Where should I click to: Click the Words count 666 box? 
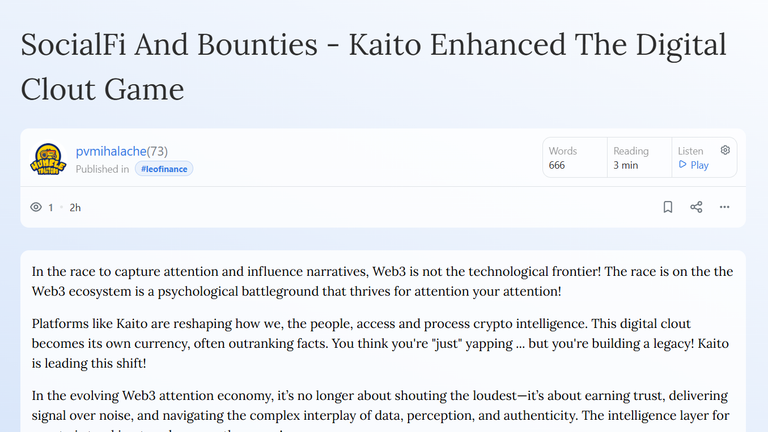coord(575,158)
